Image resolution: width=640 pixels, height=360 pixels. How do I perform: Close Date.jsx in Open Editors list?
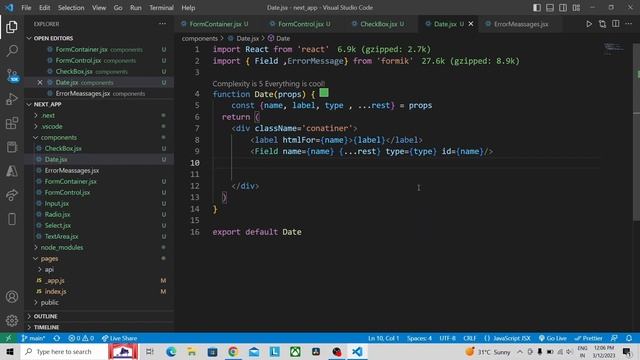(x=40, y=82)
